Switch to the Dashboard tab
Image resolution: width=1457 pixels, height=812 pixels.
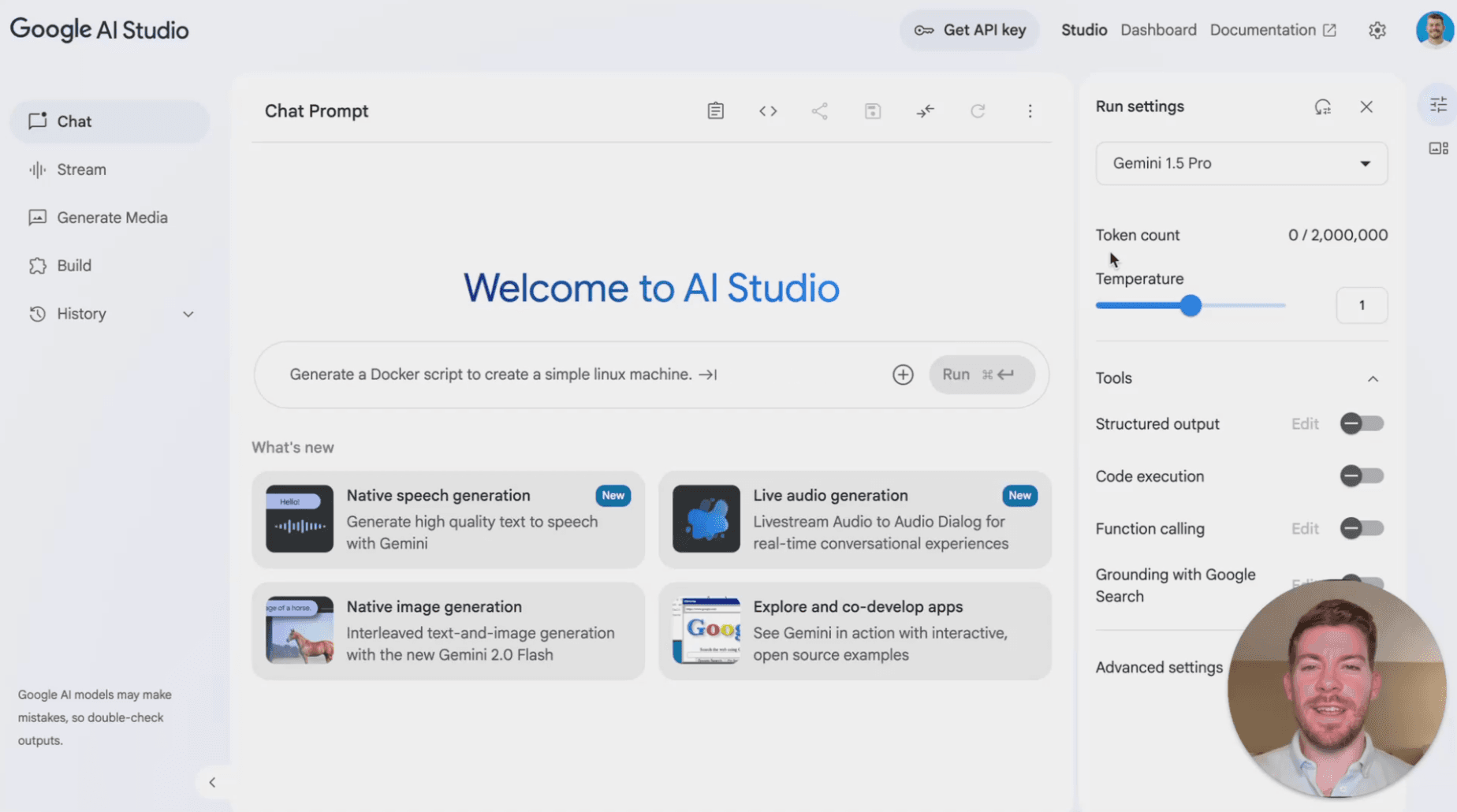tap(1158, 30)
